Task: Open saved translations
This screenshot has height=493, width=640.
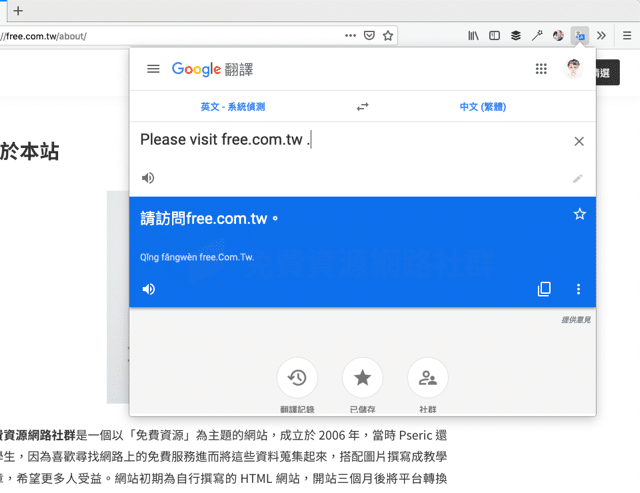Action: (362, 378)
